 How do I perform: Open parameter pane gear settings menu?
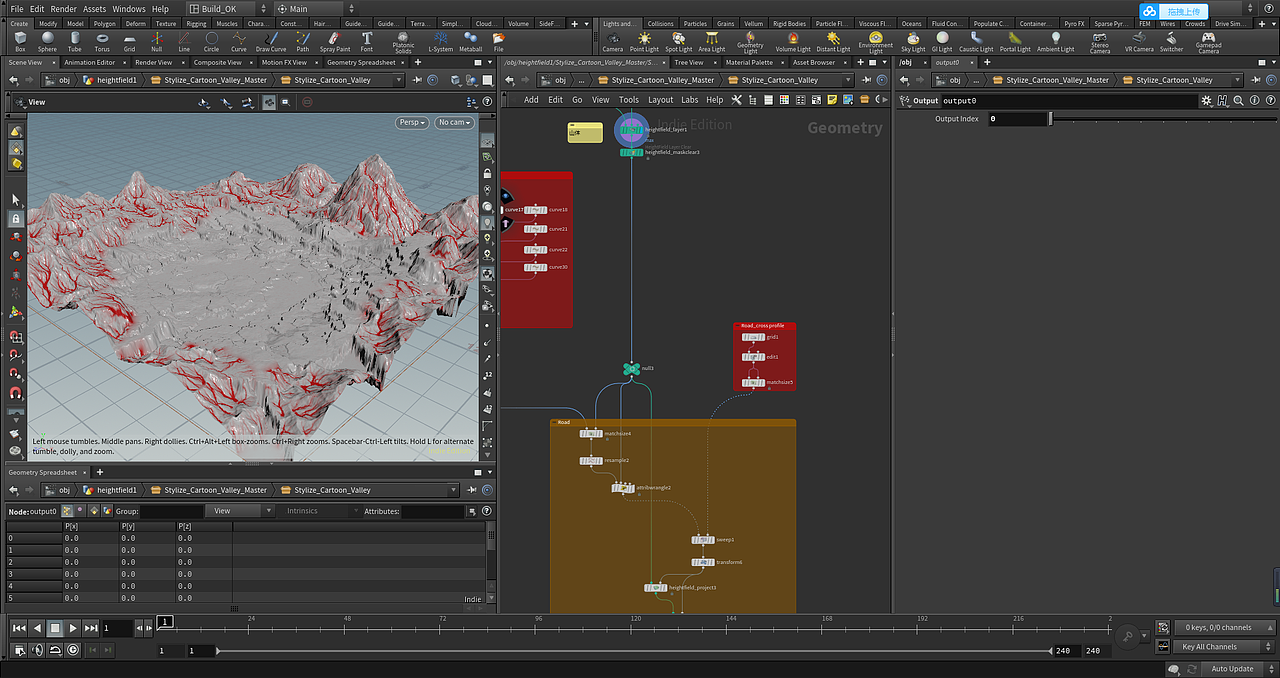1207,100
